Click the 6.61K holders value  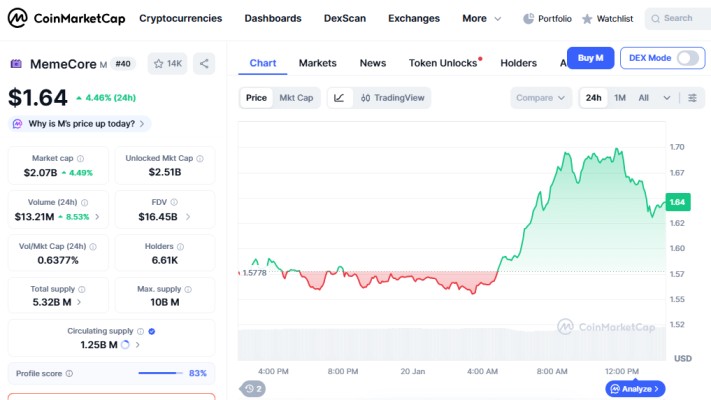[x=165, y=260]
